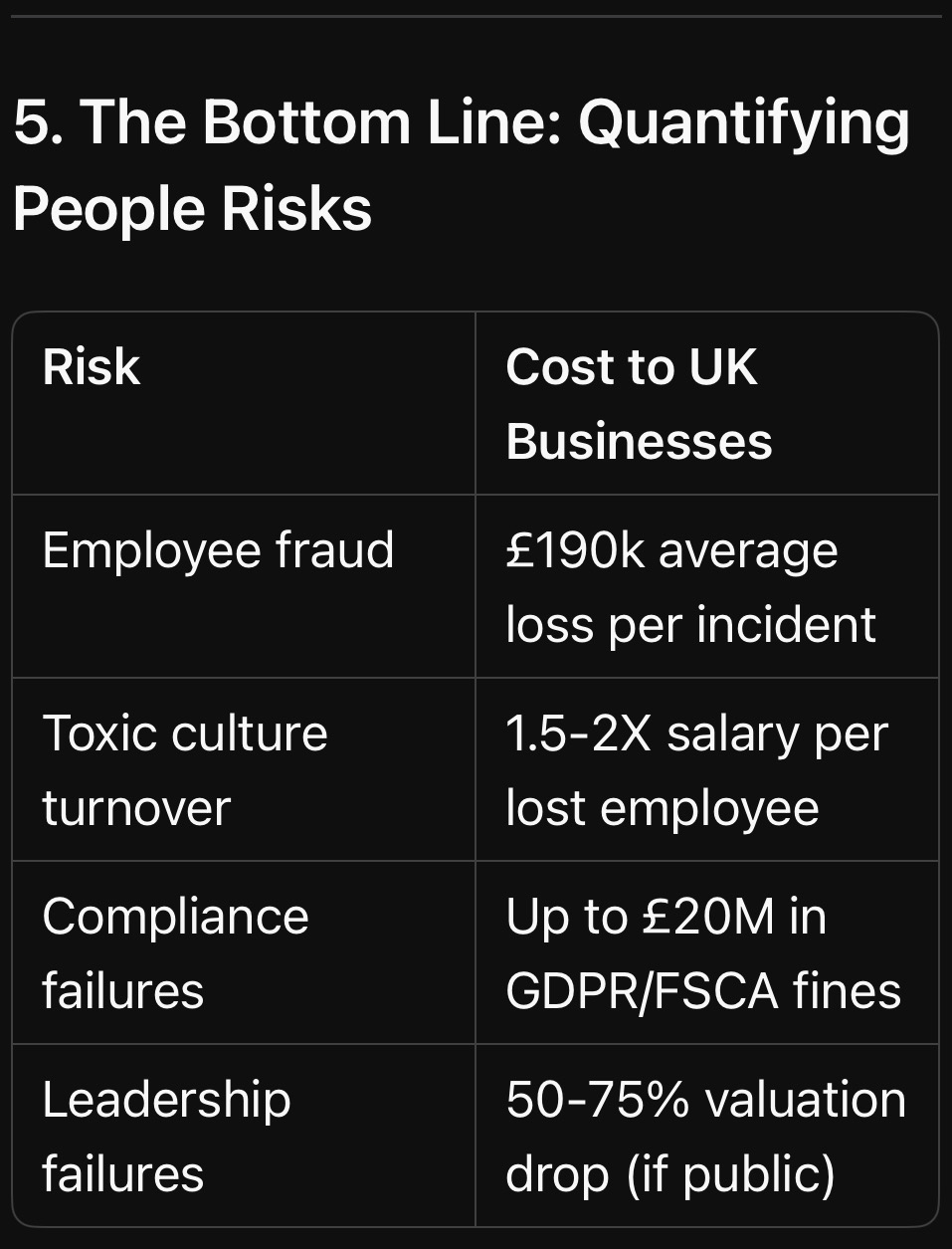Viewport: 952px width, 1249px height.
Task: Click the "People Risks" heading line
Action: tap(192, 209)
